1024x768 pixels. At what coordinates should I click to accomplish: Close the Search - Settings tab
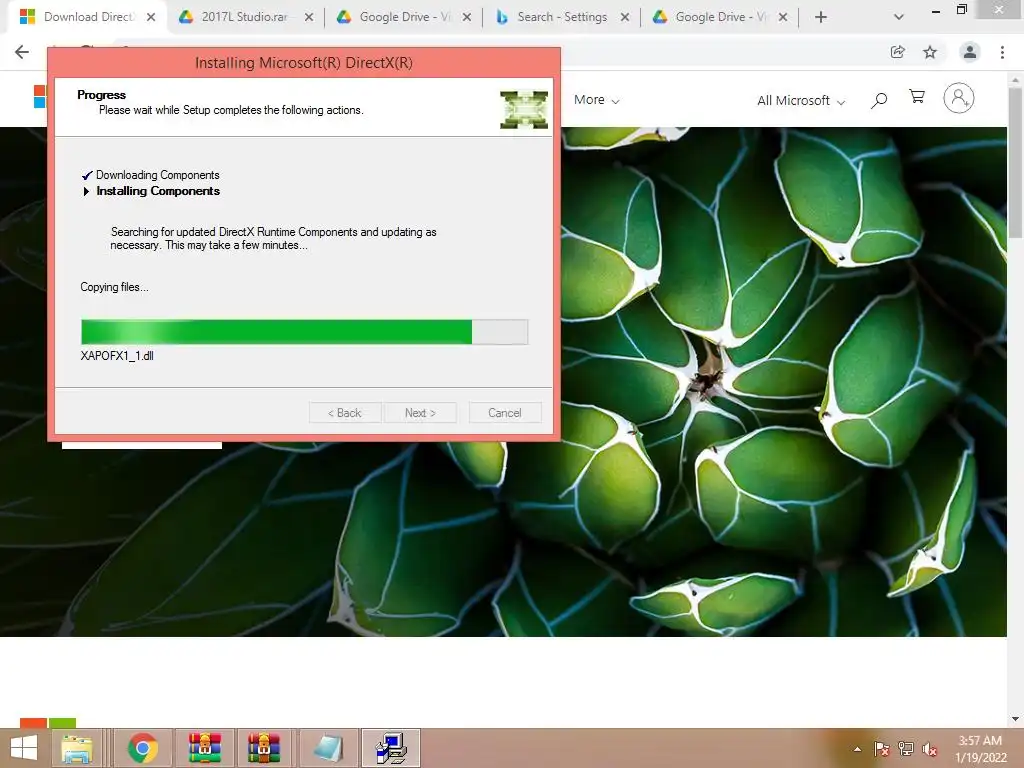(625, 17)
